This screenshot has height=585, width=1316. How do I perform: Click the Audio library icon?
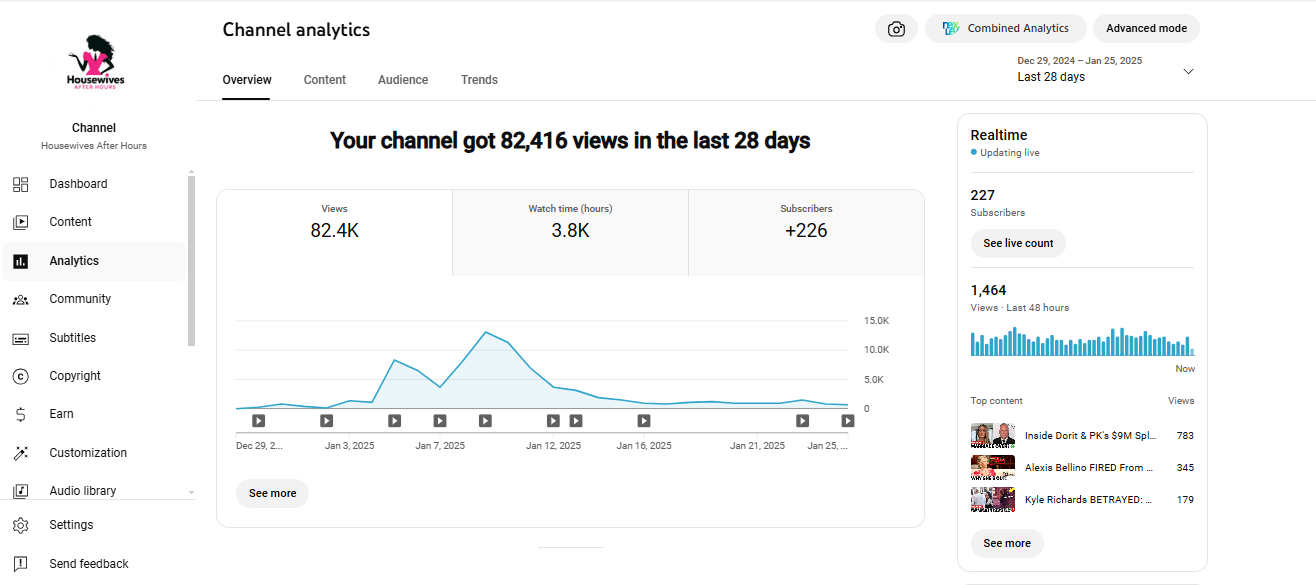point(20,491)
